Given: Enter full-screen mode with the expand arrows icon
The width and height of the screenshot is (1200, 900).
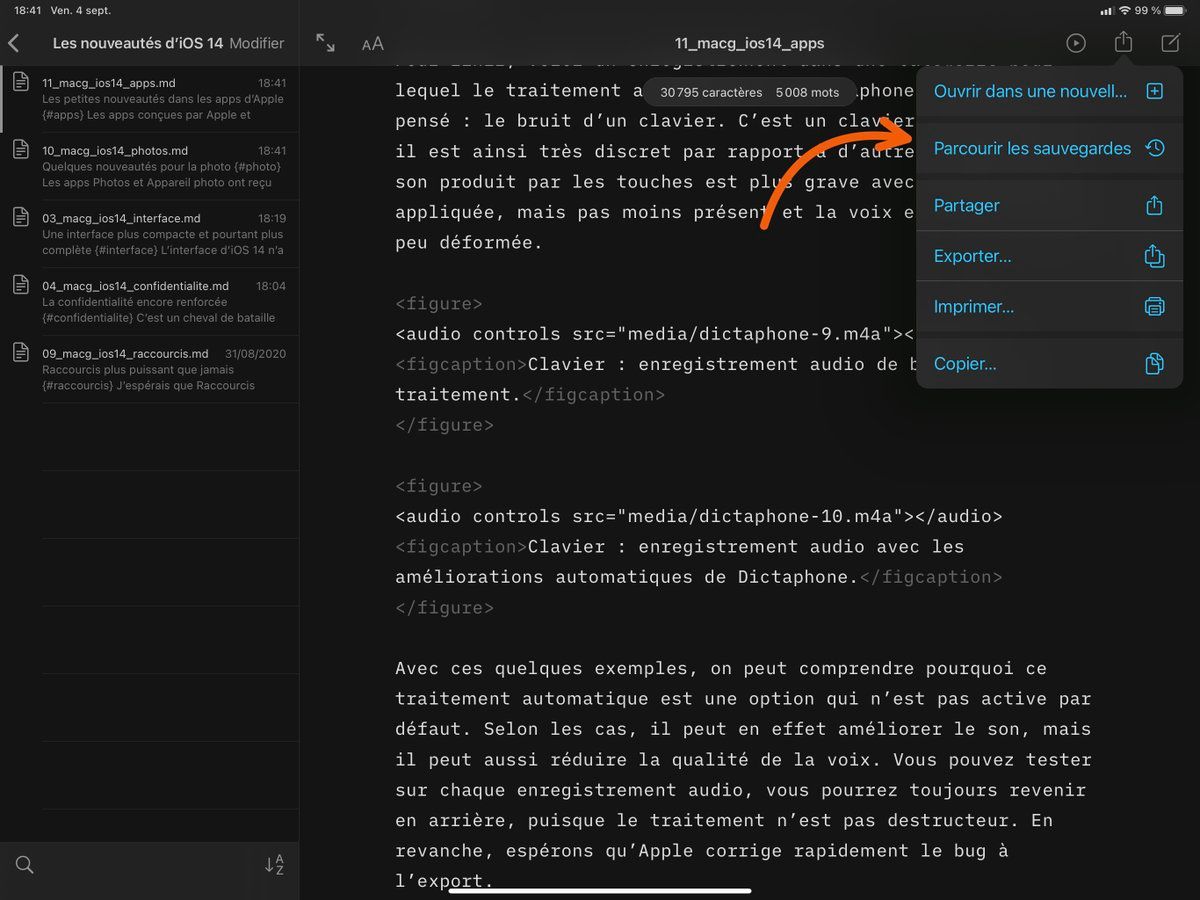Looking at the screenshot, I should pos(324,43).
